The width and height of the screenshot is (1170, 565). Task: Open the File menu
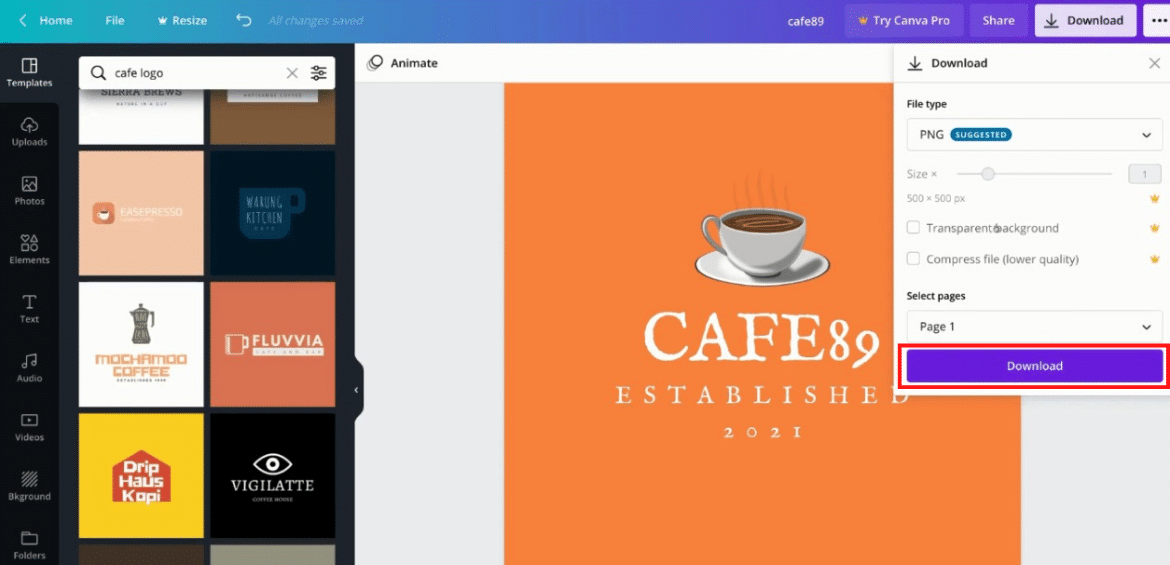[115, 20]
